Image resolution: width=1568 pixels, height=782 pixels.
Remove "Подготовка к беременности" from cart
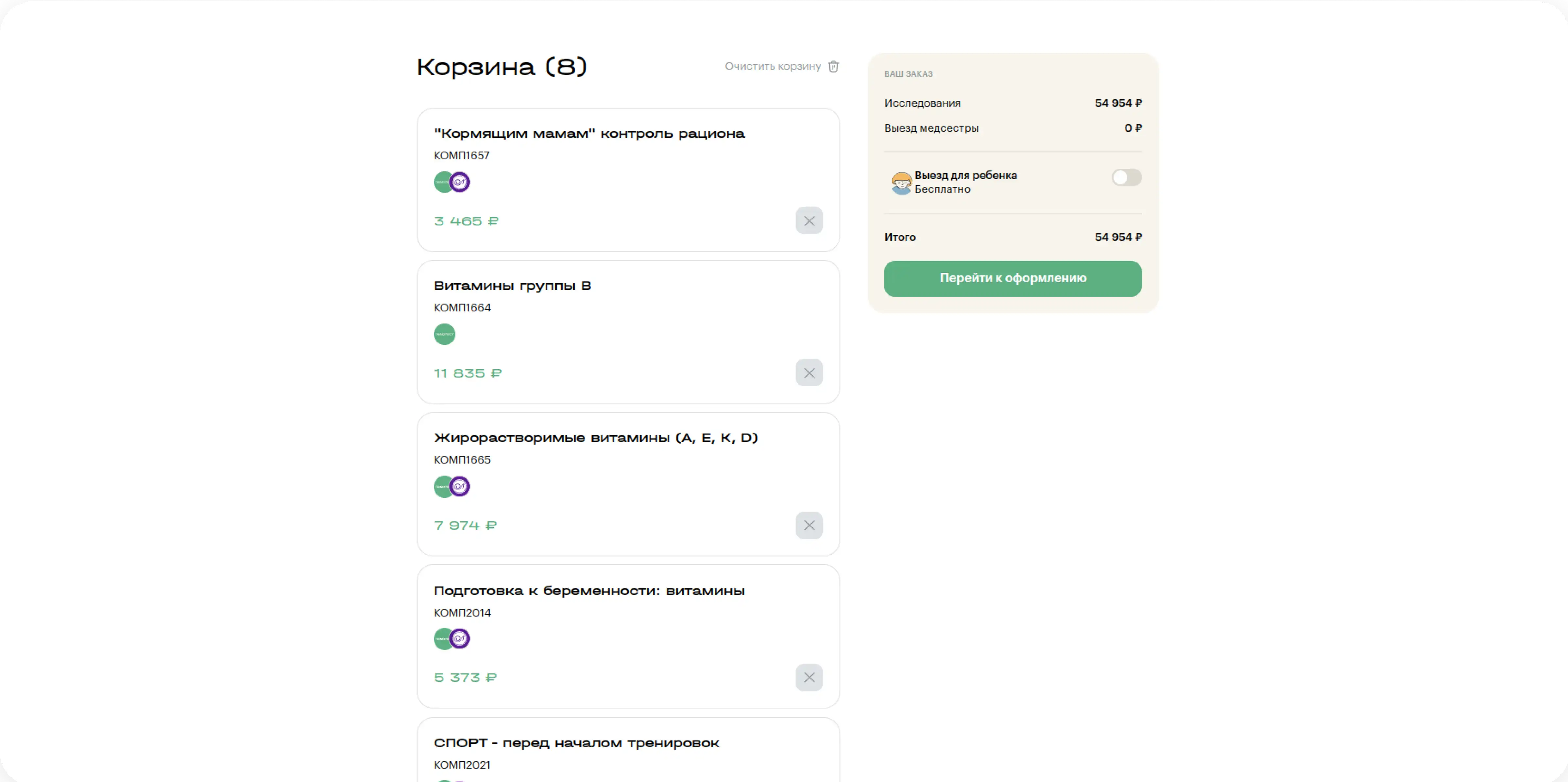tap(809, 677)
